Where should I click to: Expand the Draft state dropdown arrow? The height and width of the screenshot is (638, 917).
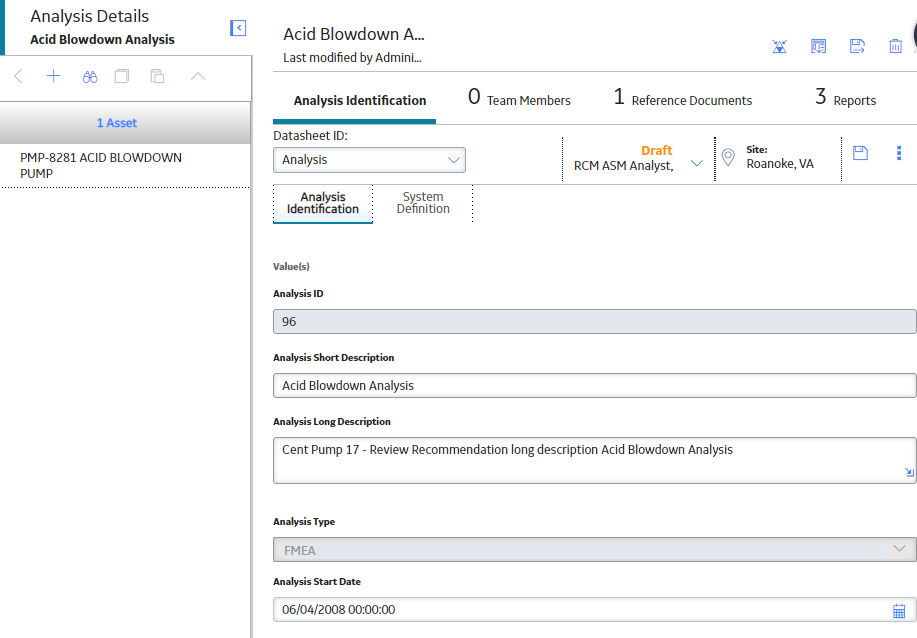point(697,163)
